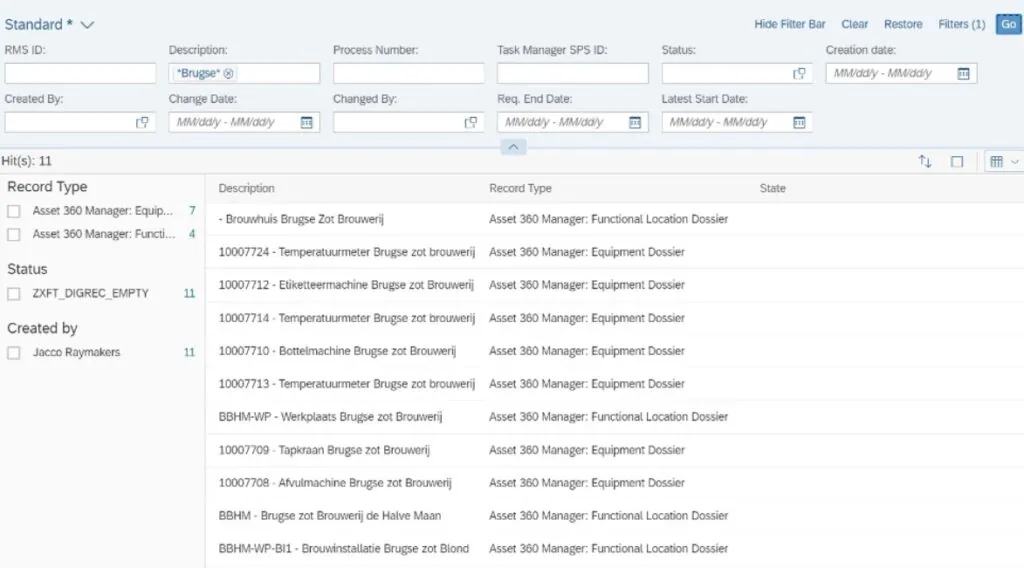Focus the RMS ID input field

tap(80, 73)
